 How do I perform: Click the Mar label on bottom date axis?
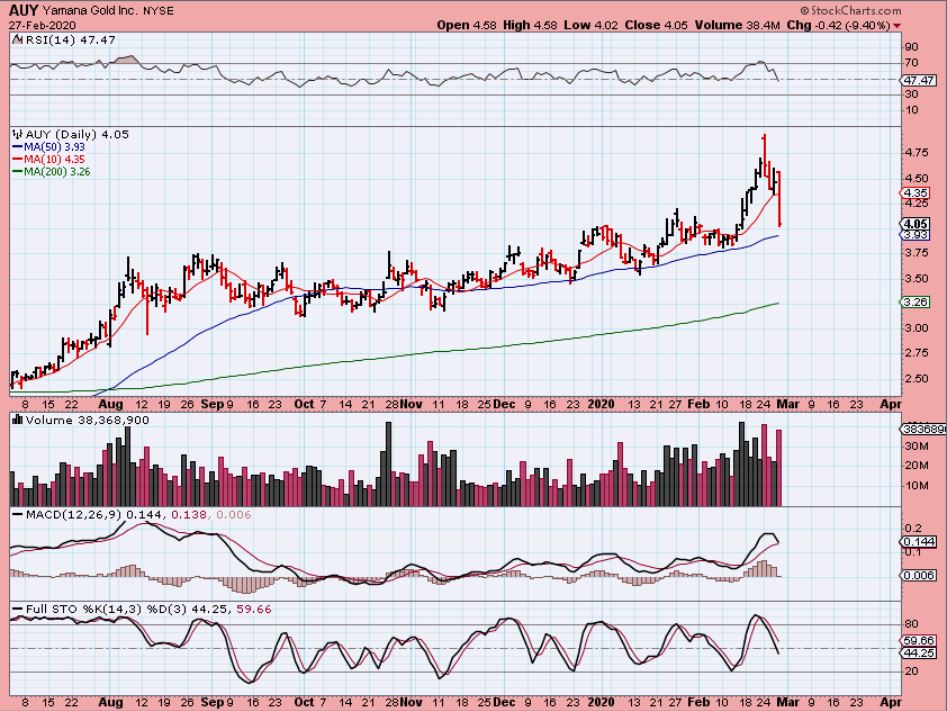788,702
